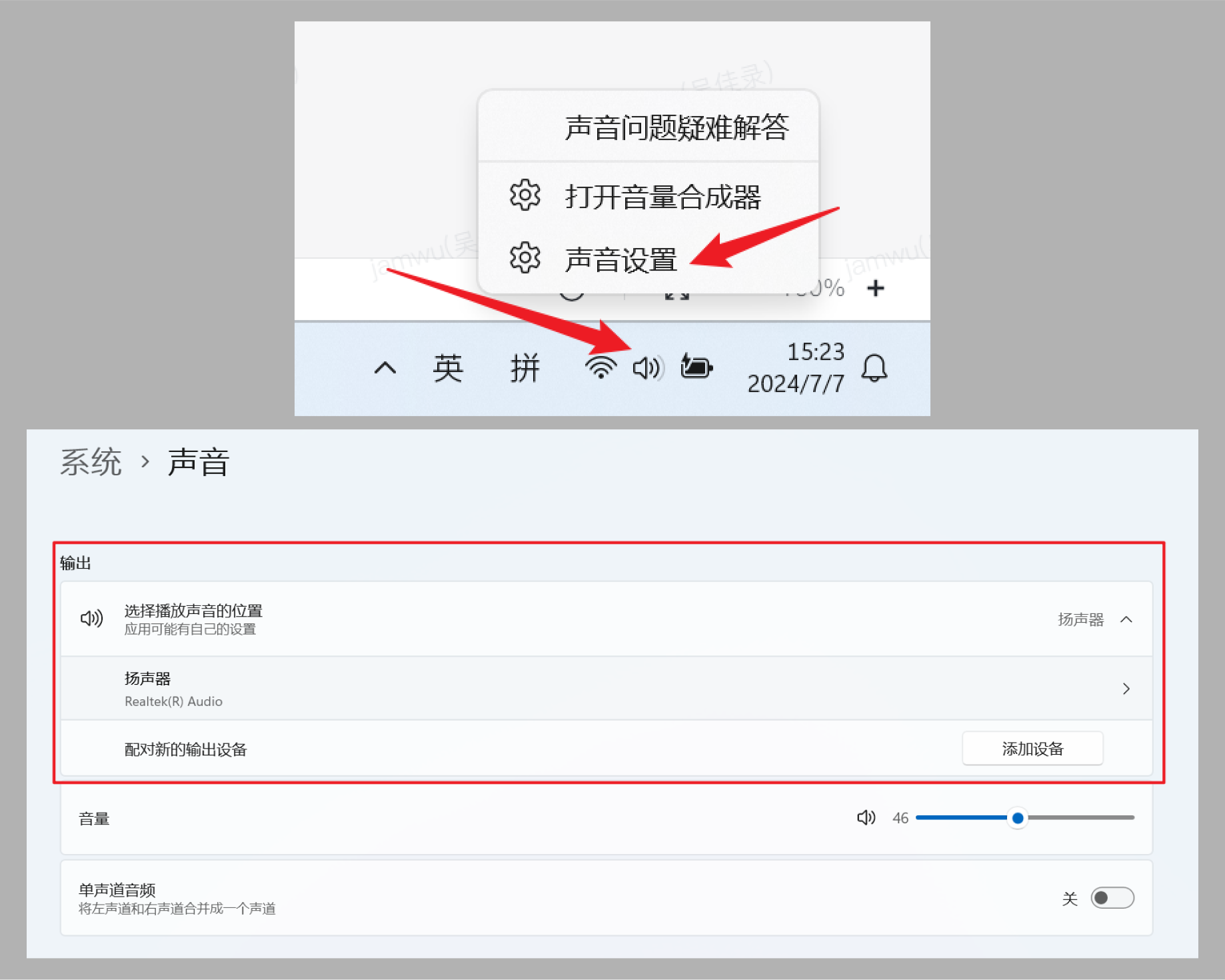Click the battery charging tray icon
Image resolution: width=1225 pixels, height=980 pixels.
696,367
